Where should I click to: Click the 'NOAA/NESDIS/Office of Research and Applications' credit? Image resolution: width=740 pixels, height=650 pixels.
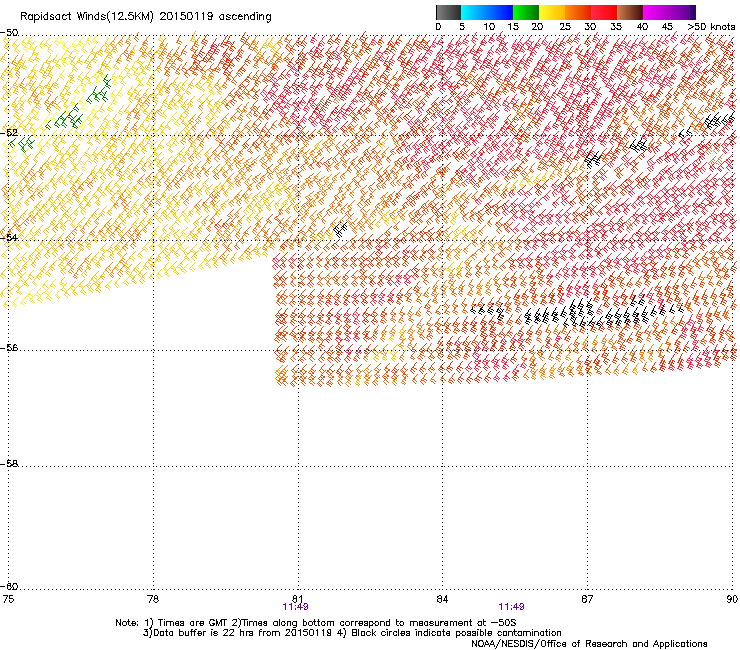pos(589,644)
